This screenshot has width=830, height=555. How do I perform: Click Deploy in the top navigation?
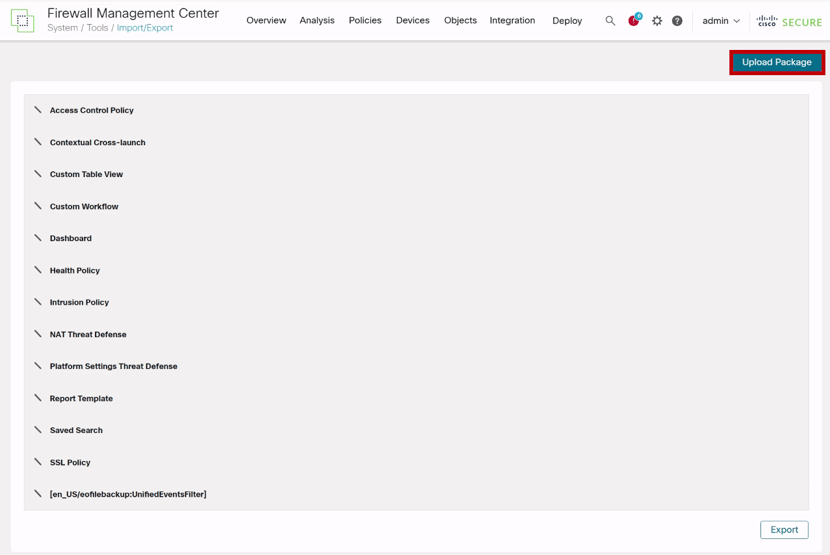[567, 21]
